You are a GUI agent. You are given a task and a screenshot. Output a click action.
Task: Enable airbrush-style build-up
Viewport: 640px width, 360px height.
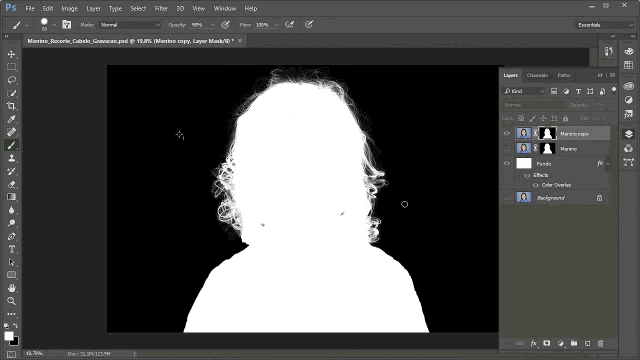coord(289,25)
